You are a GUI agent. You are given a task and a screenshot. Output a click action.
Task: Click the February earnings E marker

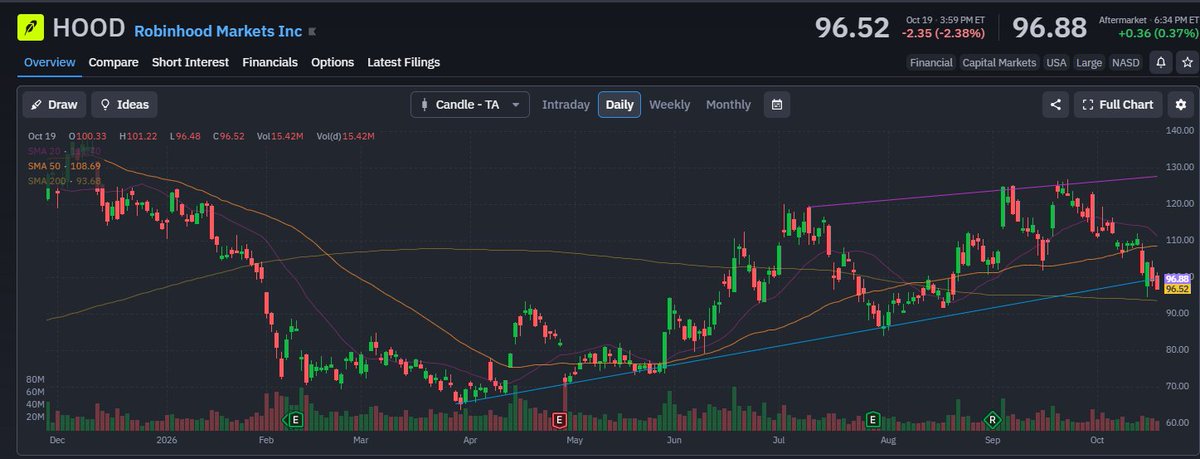(294, 418)
